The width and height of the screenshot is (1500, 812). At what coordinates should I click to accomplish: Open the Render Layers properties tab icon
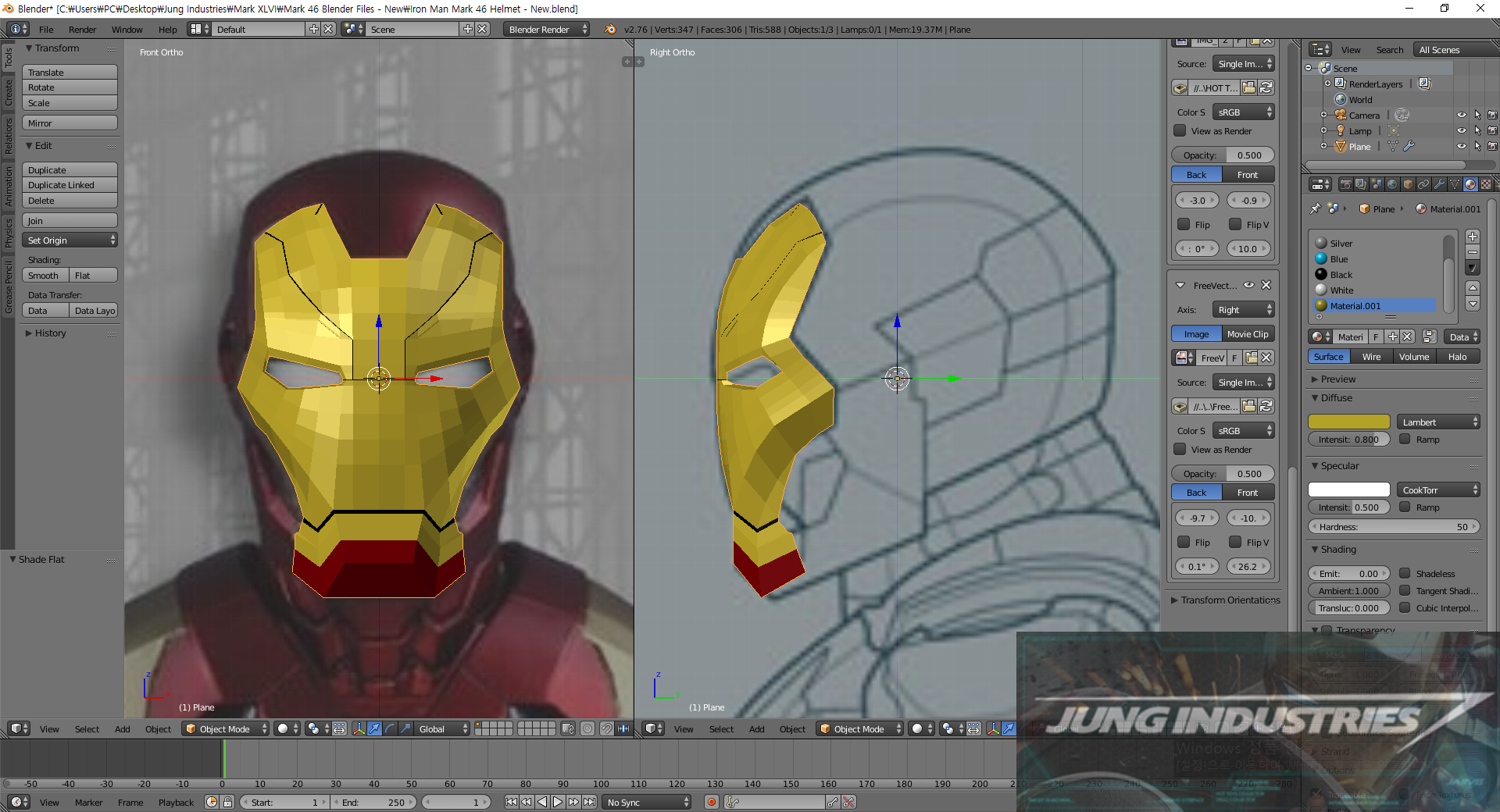tap(1361, 184)
